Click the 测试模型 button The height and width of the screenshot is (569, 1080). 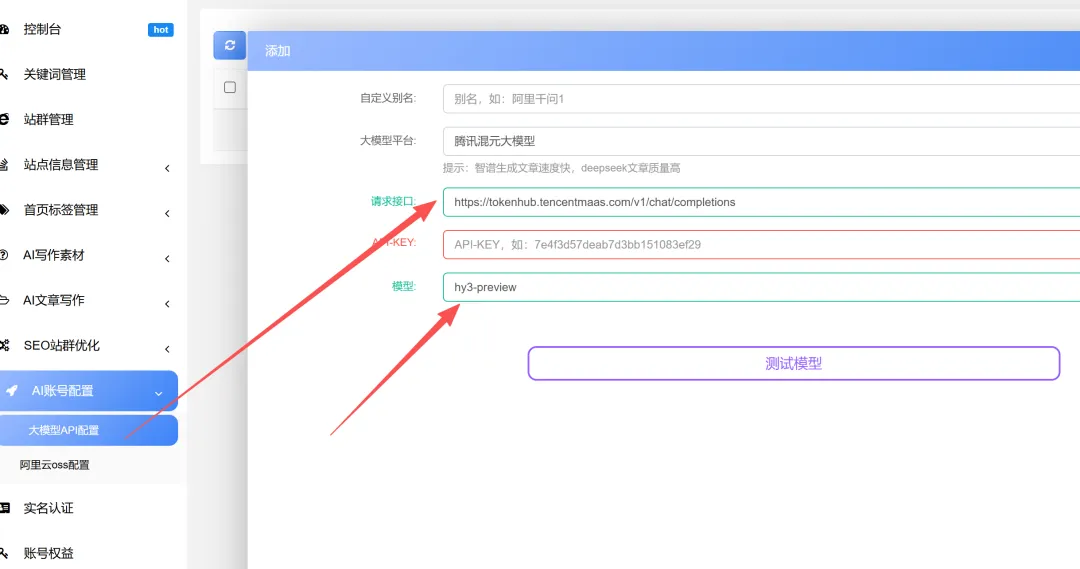793,363
